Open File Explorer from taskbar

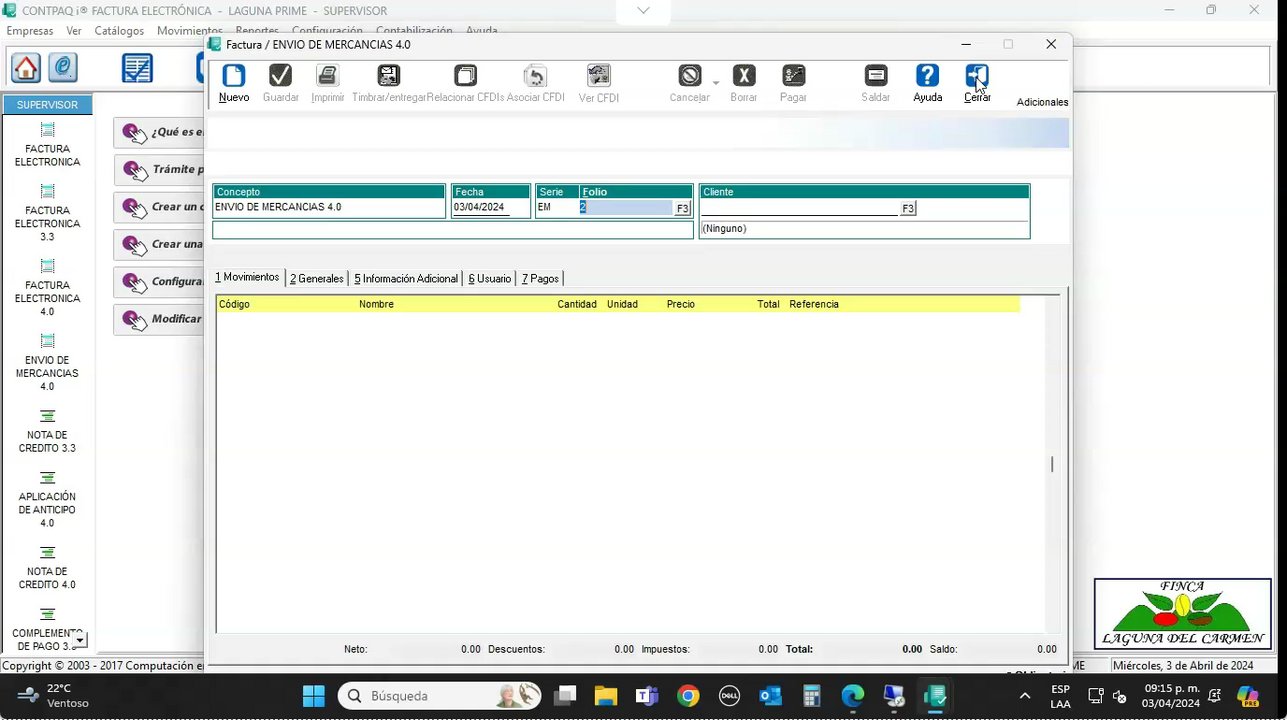[x=606, y=696]
